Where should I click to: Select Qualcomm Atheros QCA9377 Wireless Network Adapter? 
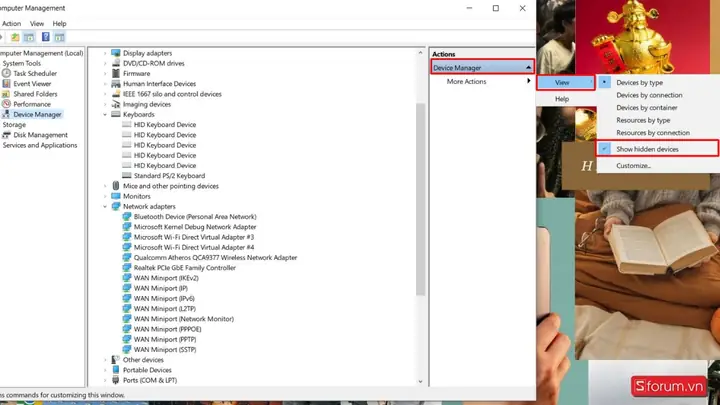click(x=215, y=258)
